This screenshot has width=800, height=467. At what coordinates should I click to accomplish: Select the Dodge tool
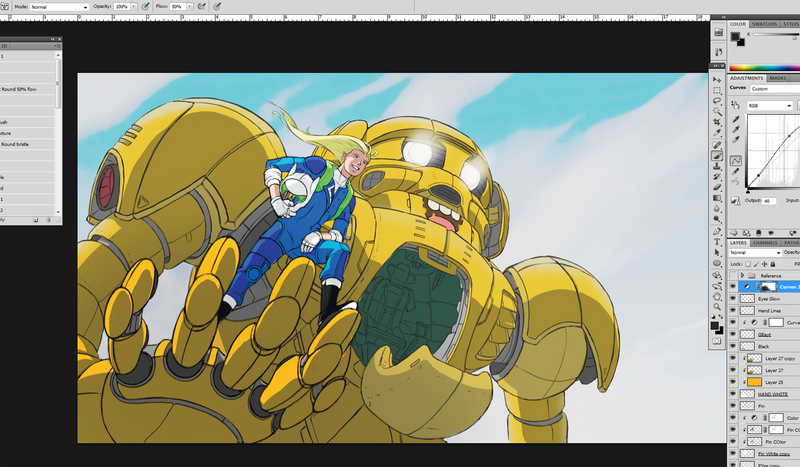pos(717,219)
